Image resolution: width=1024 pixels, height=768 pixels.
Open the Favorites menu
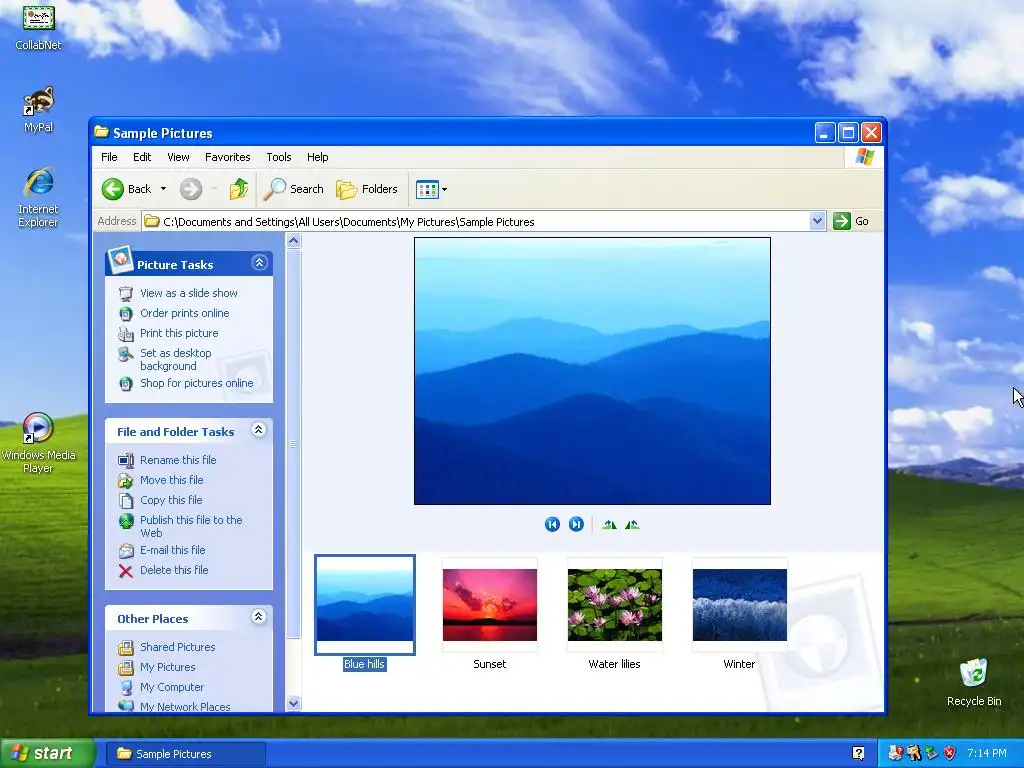[227, 157]
